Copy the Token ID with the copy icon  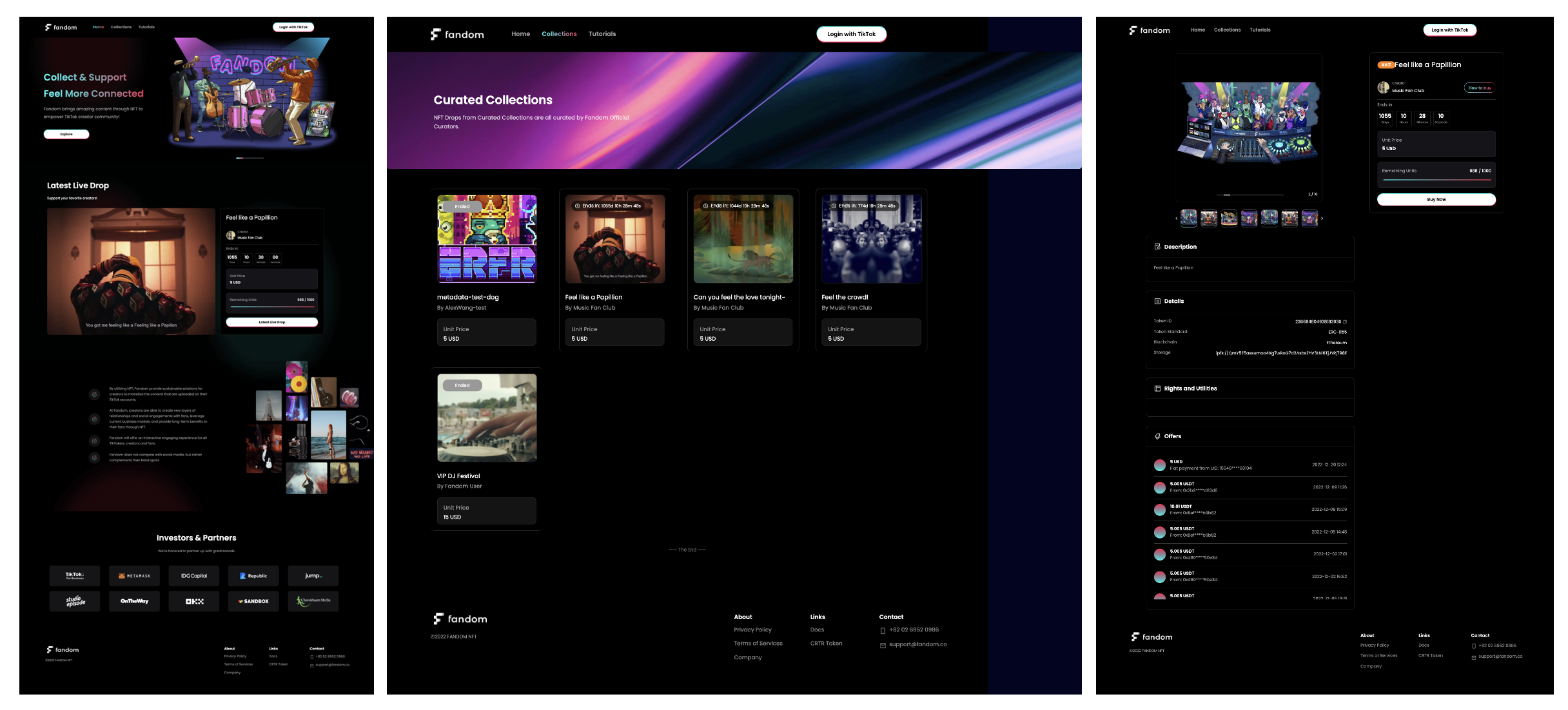point(1345,321)
